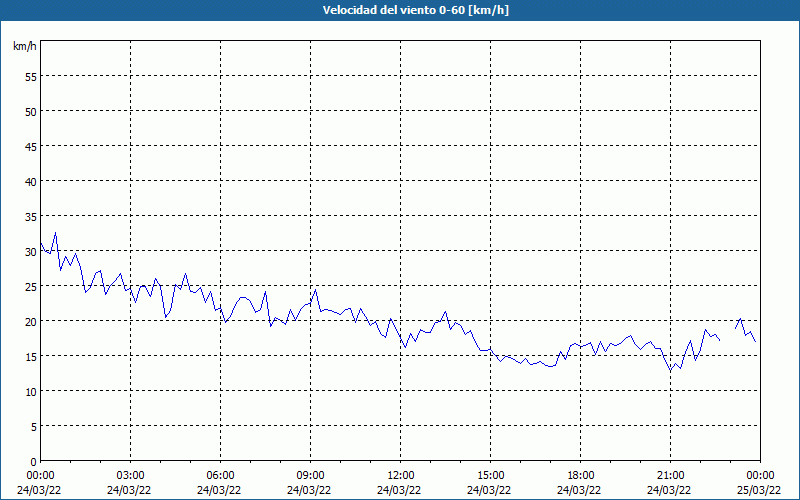Select the '5' y-axis label
This screenshot has height=500, width=800.
pos(34,427)
